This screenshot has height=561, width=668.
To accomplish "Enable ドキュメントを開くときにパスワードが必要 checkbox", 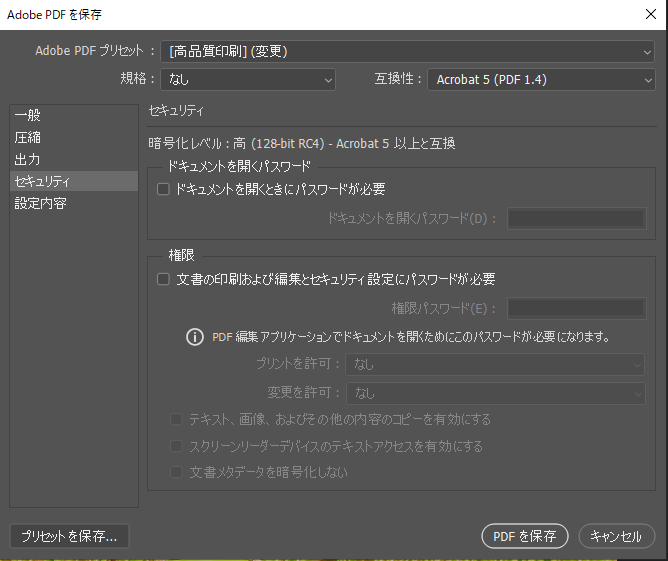I will [x=164, y=189].
